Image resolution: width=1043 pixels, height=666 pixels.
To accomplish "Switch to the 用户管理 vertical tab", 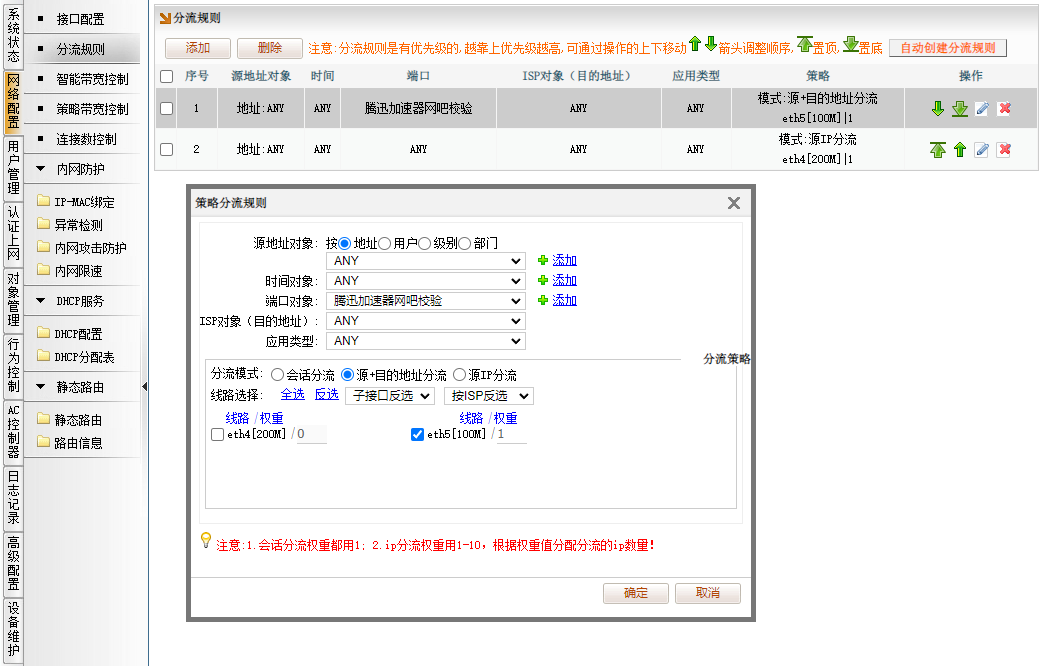I will tap(13, 168).
